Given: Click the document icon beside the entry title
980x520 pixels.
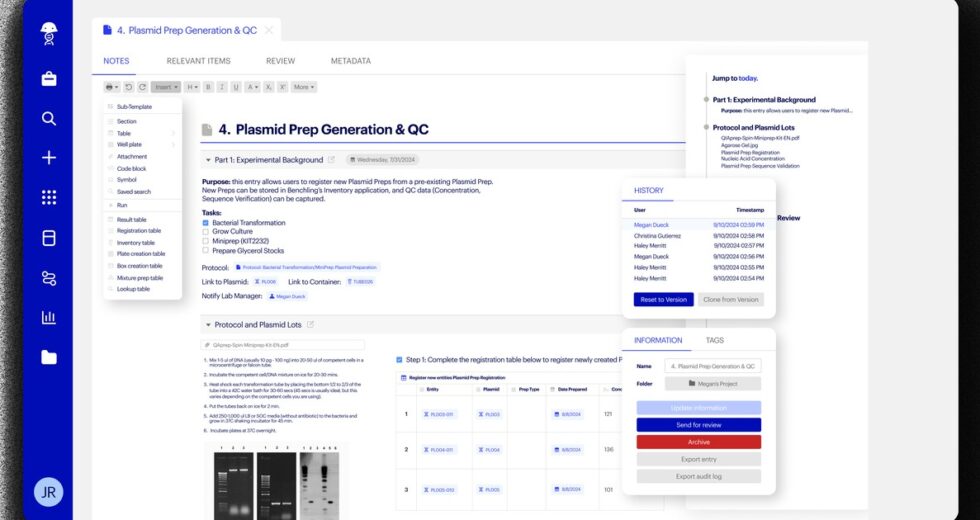Looking at the screenshot, I should point(207,130).
